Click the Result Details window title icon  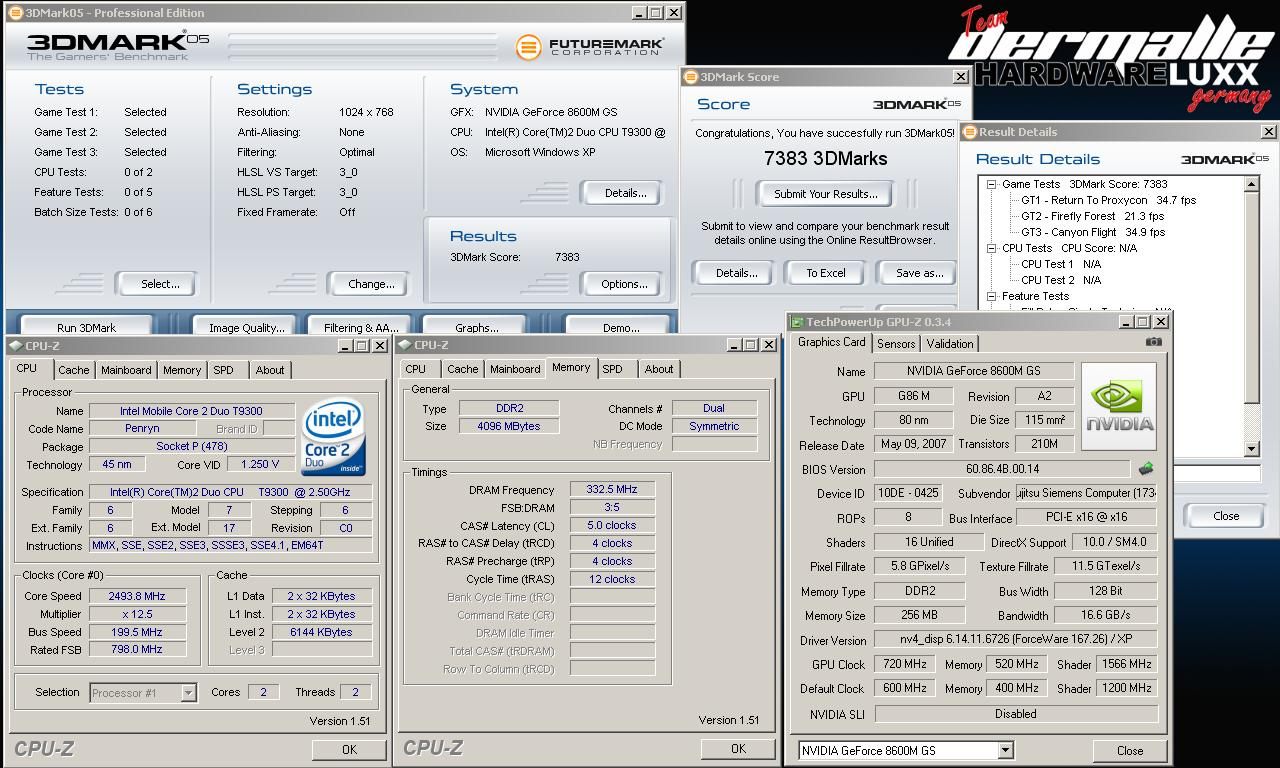coord(968,132)
